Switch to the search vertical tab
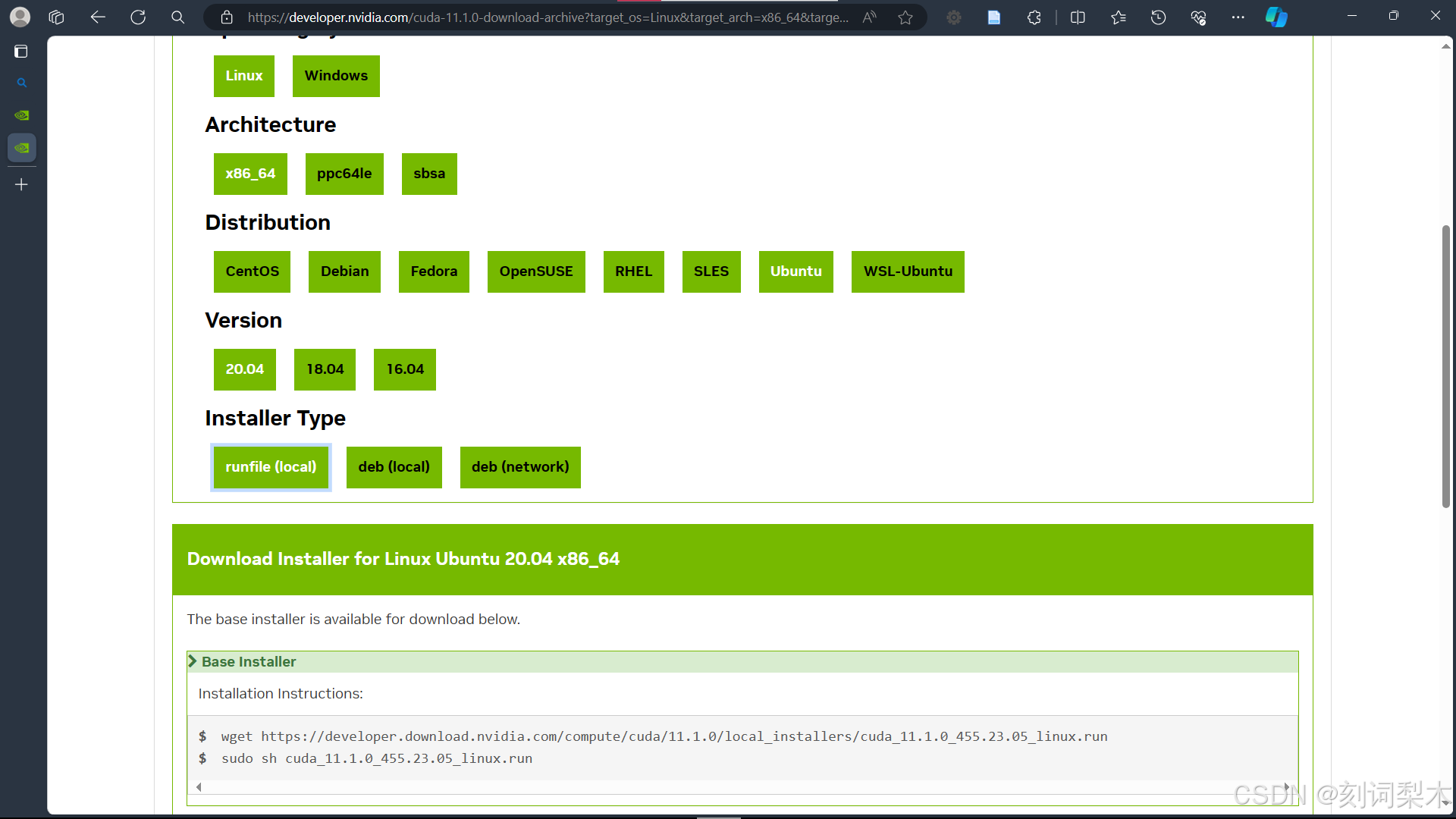Image resolution: width=1456 pixels, height=819 pixels. coord(21,83)
